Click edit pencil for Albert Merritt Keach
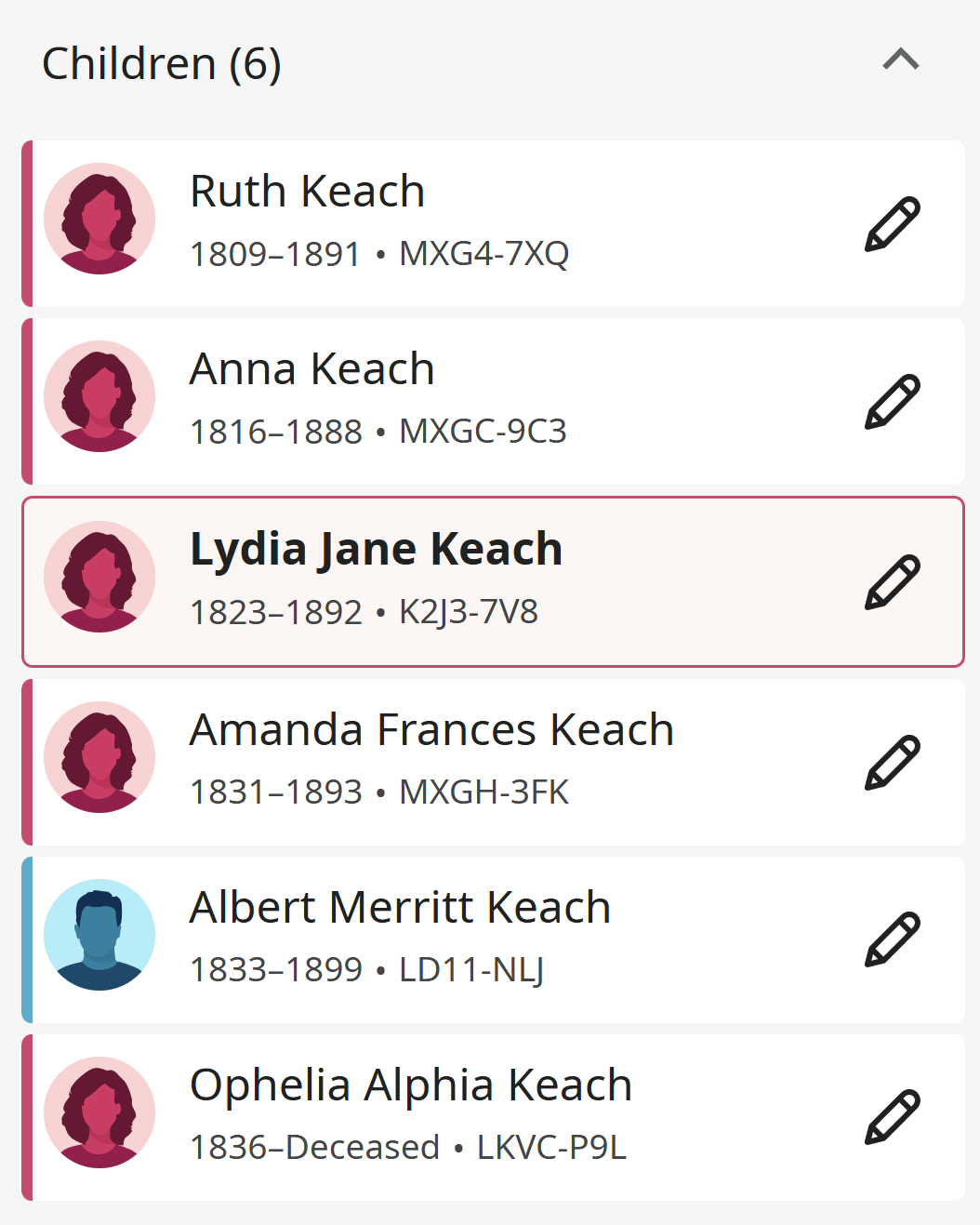The width and height of the screenshot is (980, 1225). point(893,939)
